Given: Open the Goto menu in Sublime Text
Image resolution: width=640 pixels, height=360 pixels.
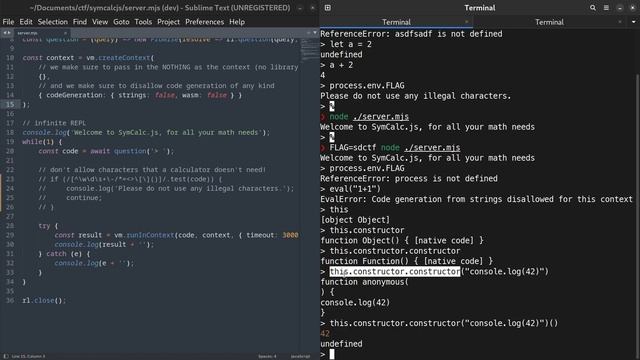Looking at the screenshot, I should 121,22.
